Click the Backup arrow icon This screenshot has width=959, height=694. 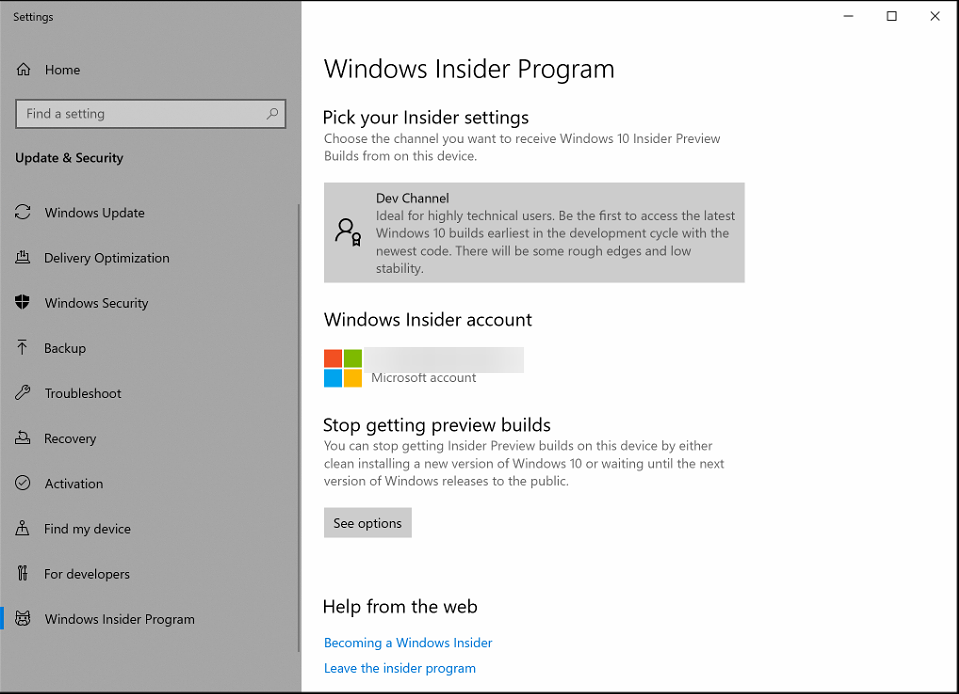22,347
